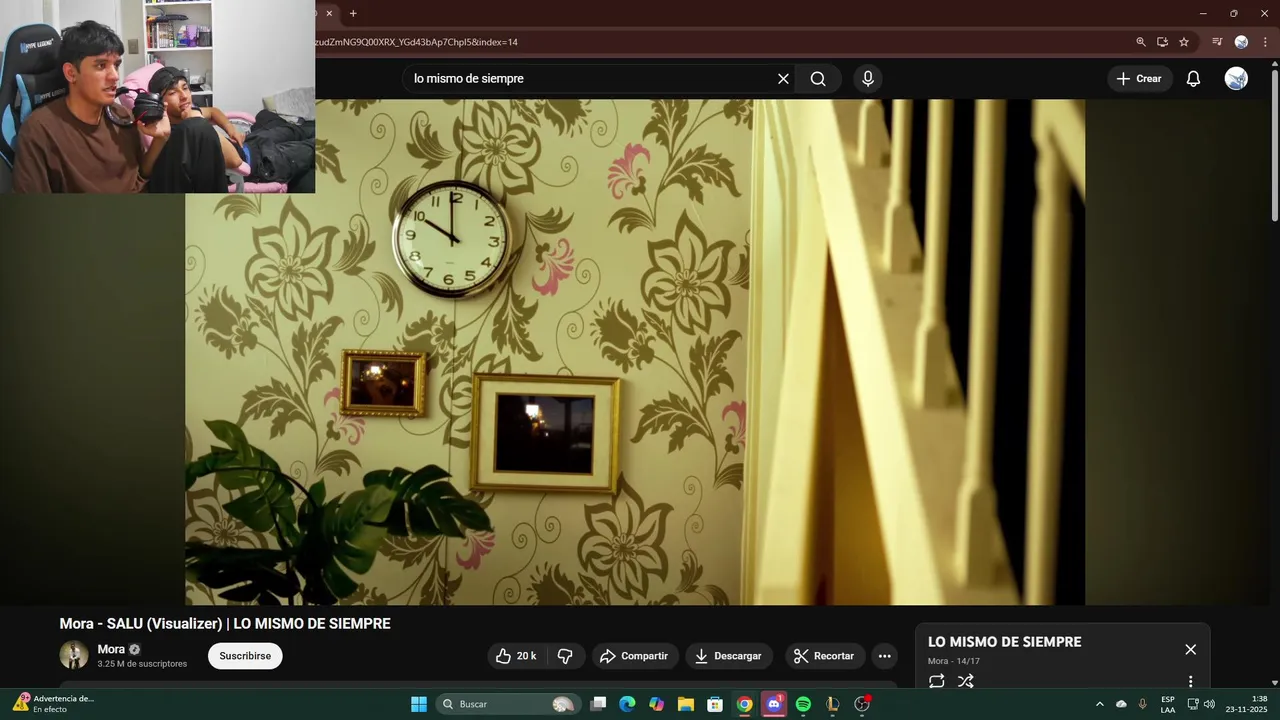Open playlist panel three-dot options
Screen dimensions: 1280x720
[1190, 681]
